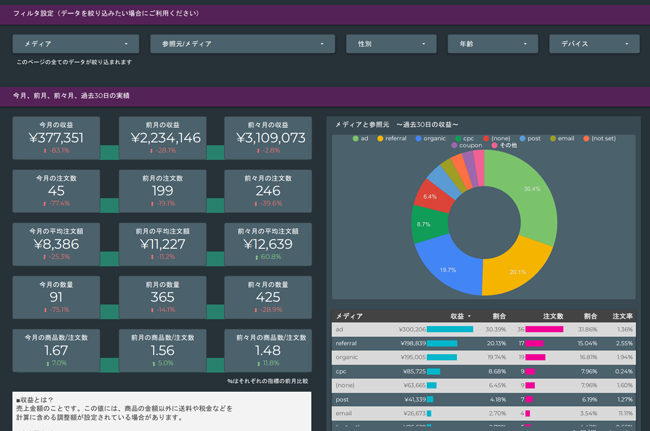Select the 今月の商品数/注文数 1.67 scorecard

(56, 351)
